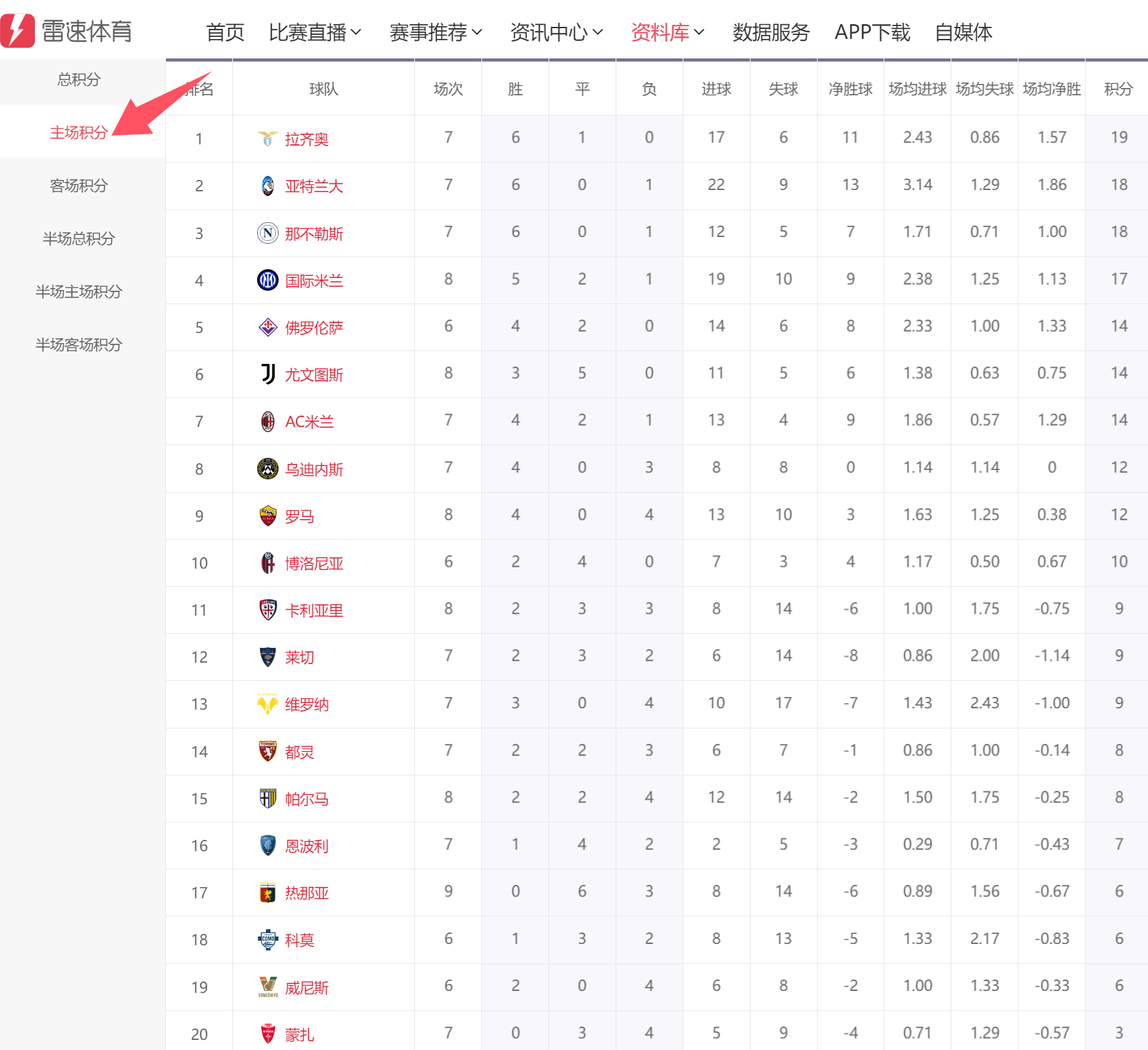This screenshot has height=1050, width=1148.
Task: Click the 恩波利 team crest icon
Action: 268,845
